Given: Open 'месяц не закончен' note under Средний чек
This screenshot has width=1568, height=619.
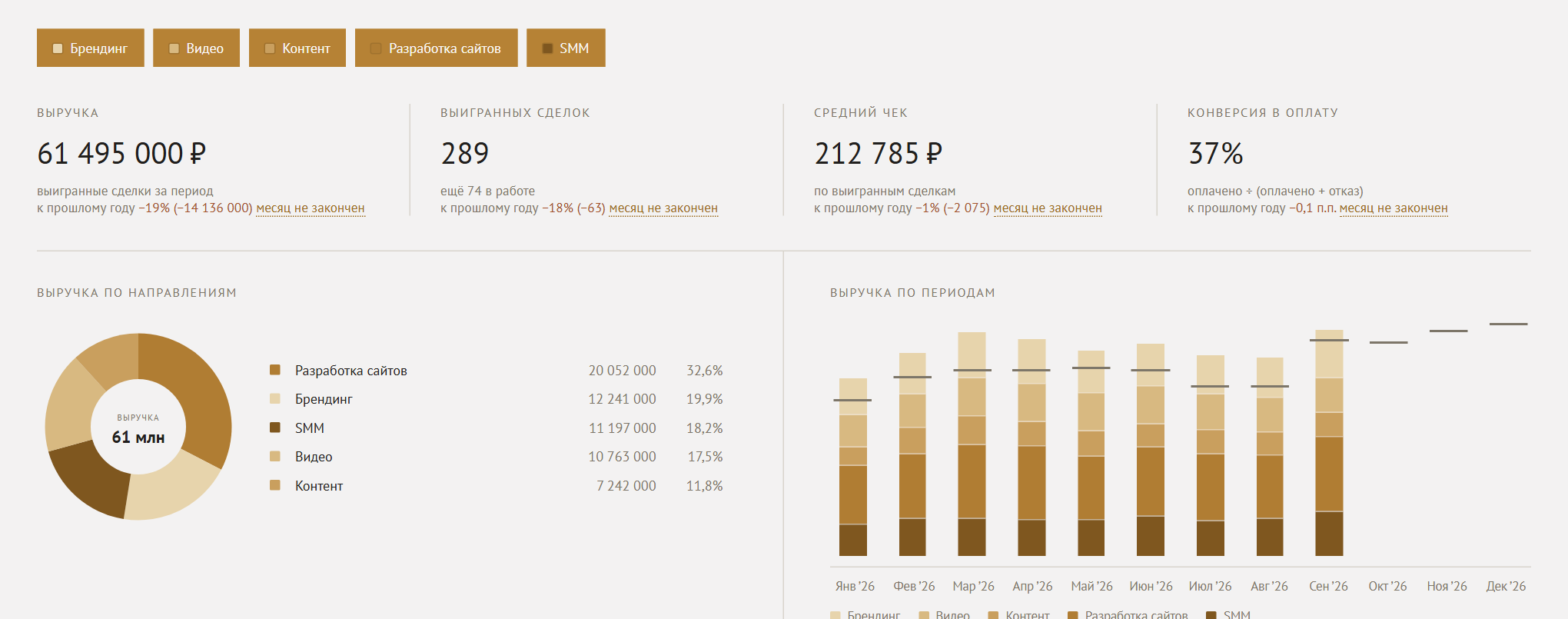Looking at the screenshot, I should [x=1048, y=208].
